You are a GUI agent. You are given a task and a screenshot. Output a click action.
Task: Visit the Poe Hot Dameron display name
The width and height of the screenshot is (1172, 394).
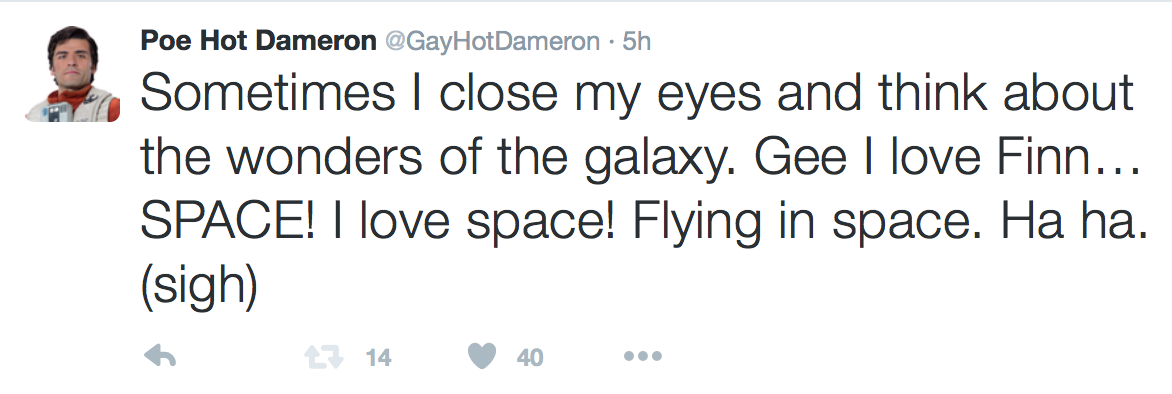[x=259, y=41]
